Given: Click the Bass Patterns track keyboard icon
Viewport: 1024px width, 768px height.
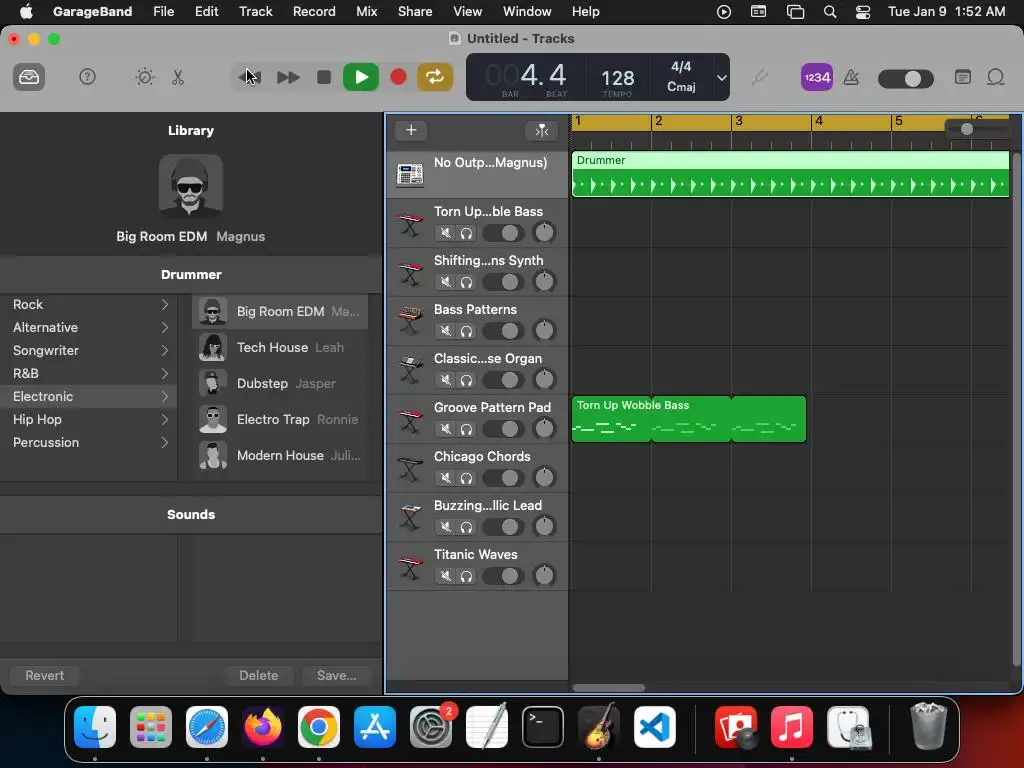Looking at the screenshot, I should [x=410, y=321].
